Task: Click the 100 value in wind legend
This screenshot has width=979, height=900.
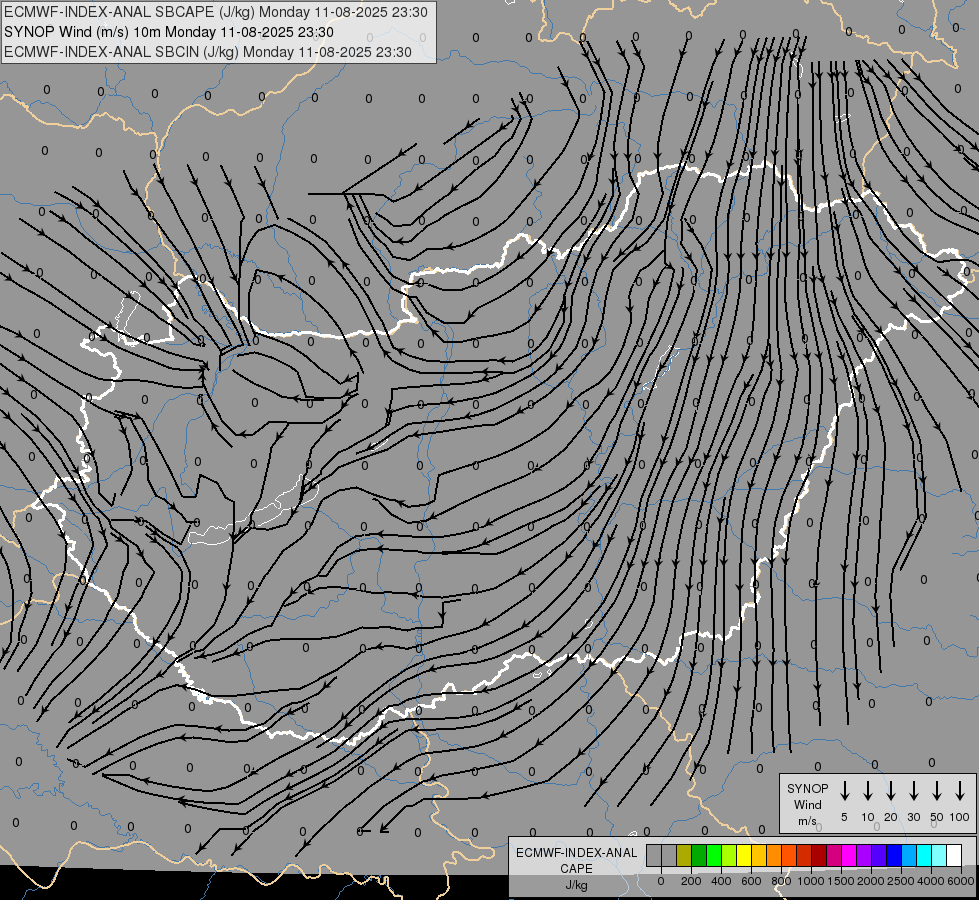Action: click(x=960, y=817)
